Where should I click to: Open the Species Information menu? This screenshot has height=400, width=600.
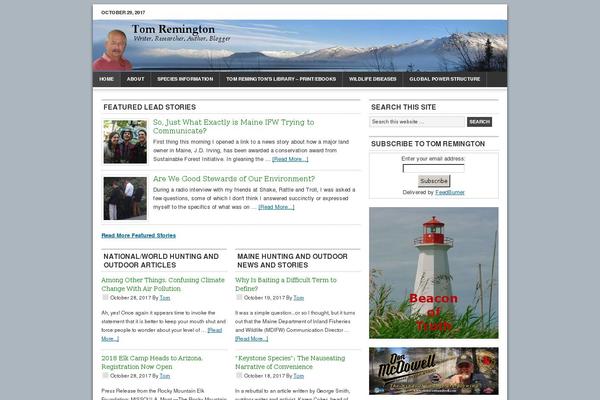pos(185,79)
